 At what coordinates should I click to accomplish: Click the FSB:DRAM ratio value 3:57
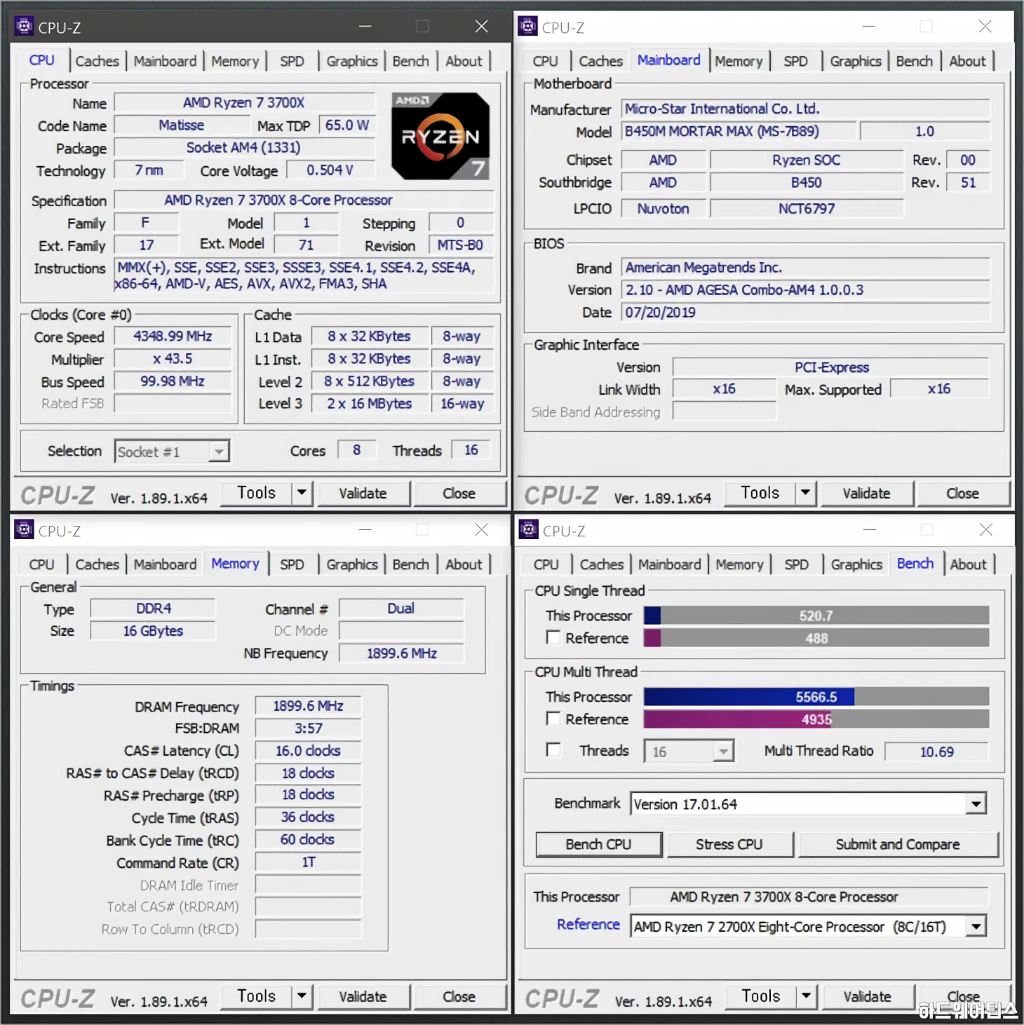tap(308, 728)
